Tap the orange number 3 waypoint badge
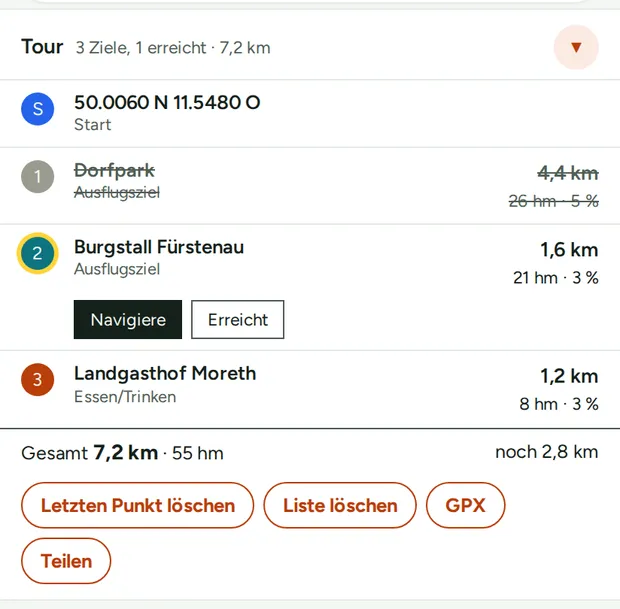 point(38,380)
